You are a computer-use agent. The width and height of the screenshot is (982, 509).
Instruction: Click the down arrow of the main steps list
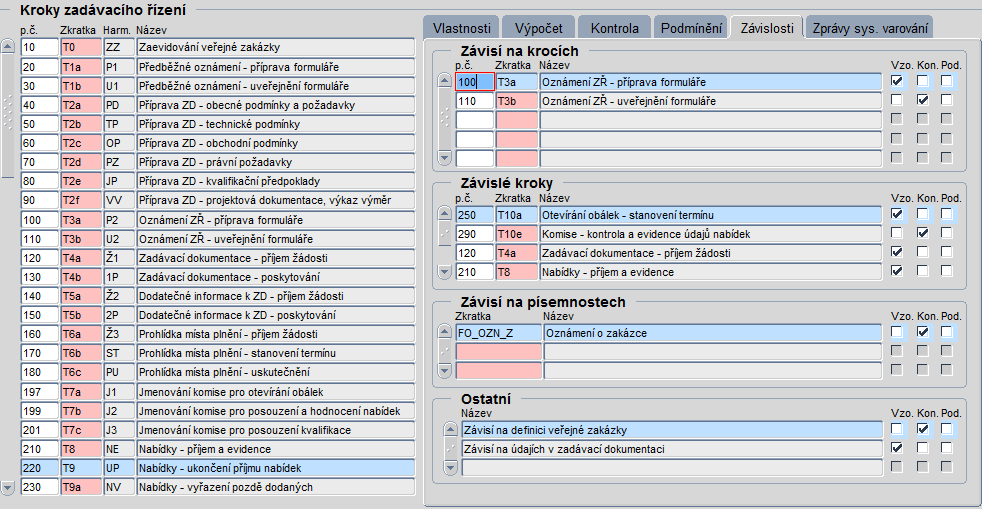point(8,487)
